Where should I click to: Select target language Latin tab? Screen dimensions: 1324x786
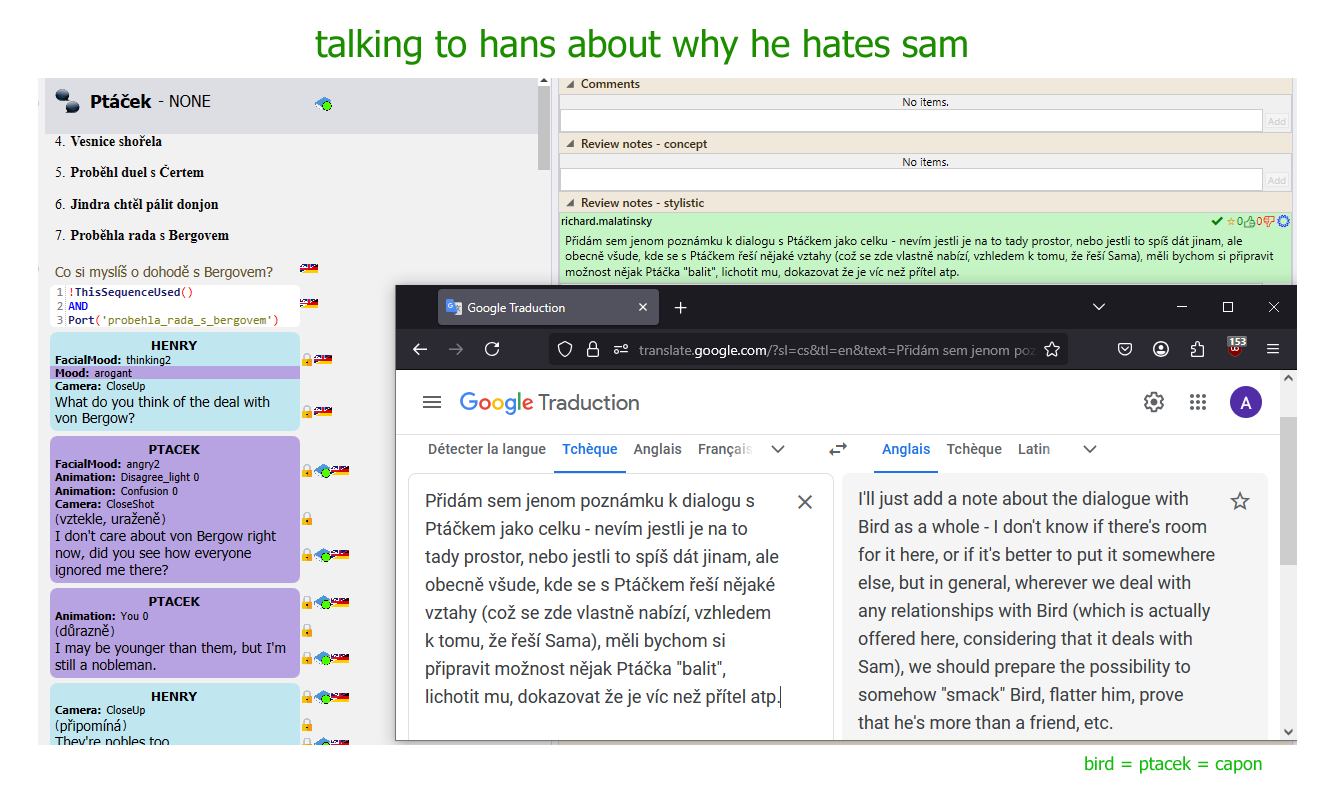(x=1034, y=449)
